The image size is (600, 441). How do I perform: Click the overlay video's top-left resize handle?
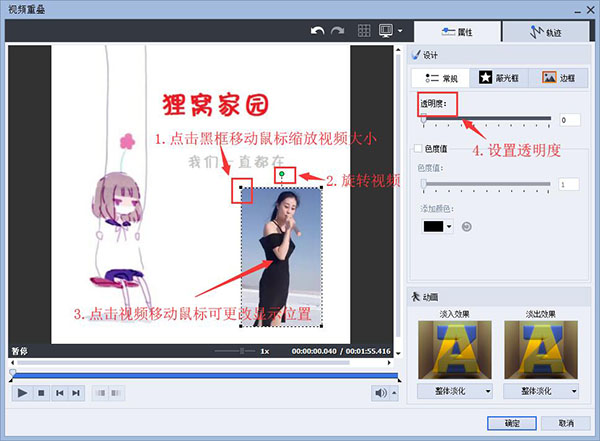coord(241,187)
